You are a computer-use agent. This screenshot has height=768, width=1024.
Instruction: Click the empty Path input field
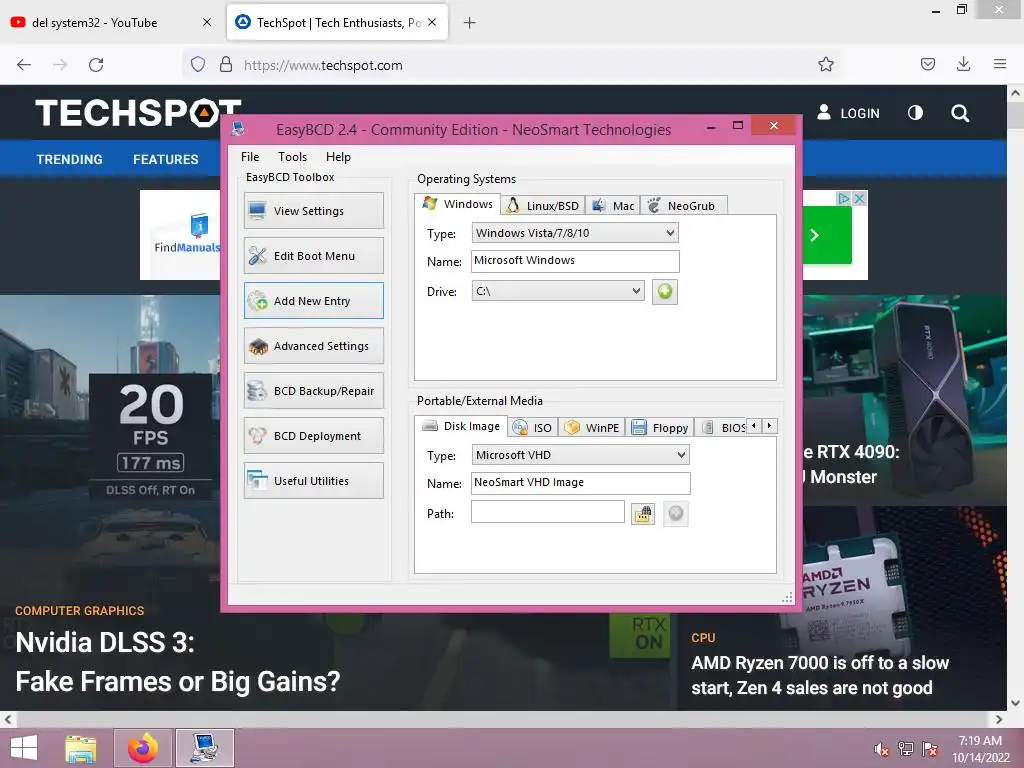(x=548, y=512)
